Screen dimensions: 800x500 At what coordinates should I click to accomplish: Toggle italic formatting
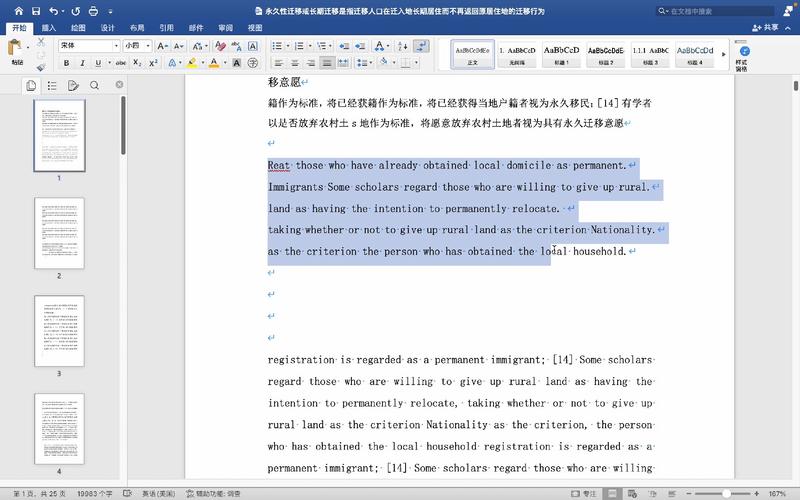[x=82, y=63]
